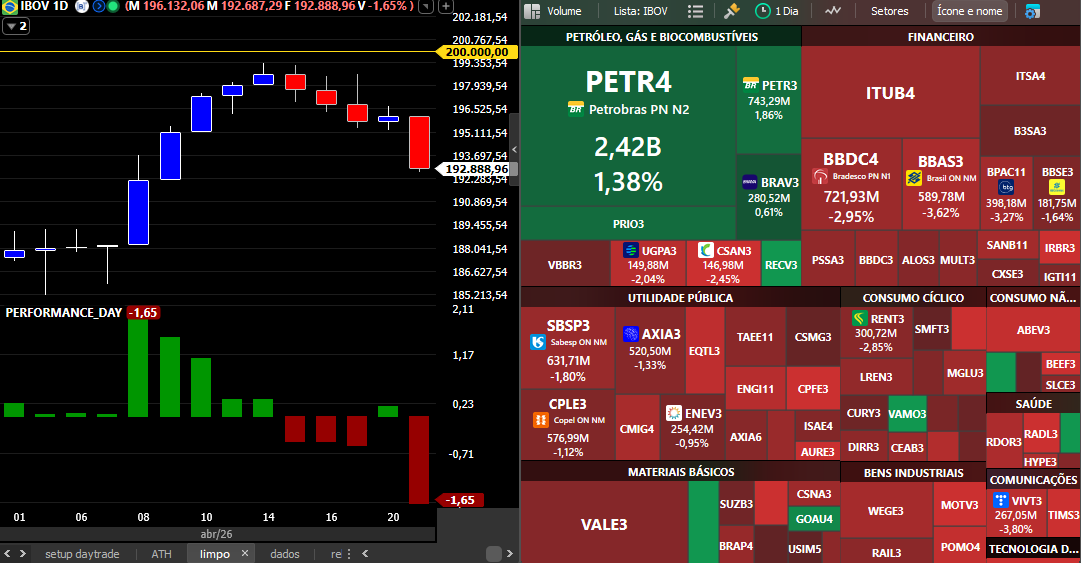Open the truncated re tab
Screen dimensions: 1081x563
pyautogui.click(x=336, y=554)
